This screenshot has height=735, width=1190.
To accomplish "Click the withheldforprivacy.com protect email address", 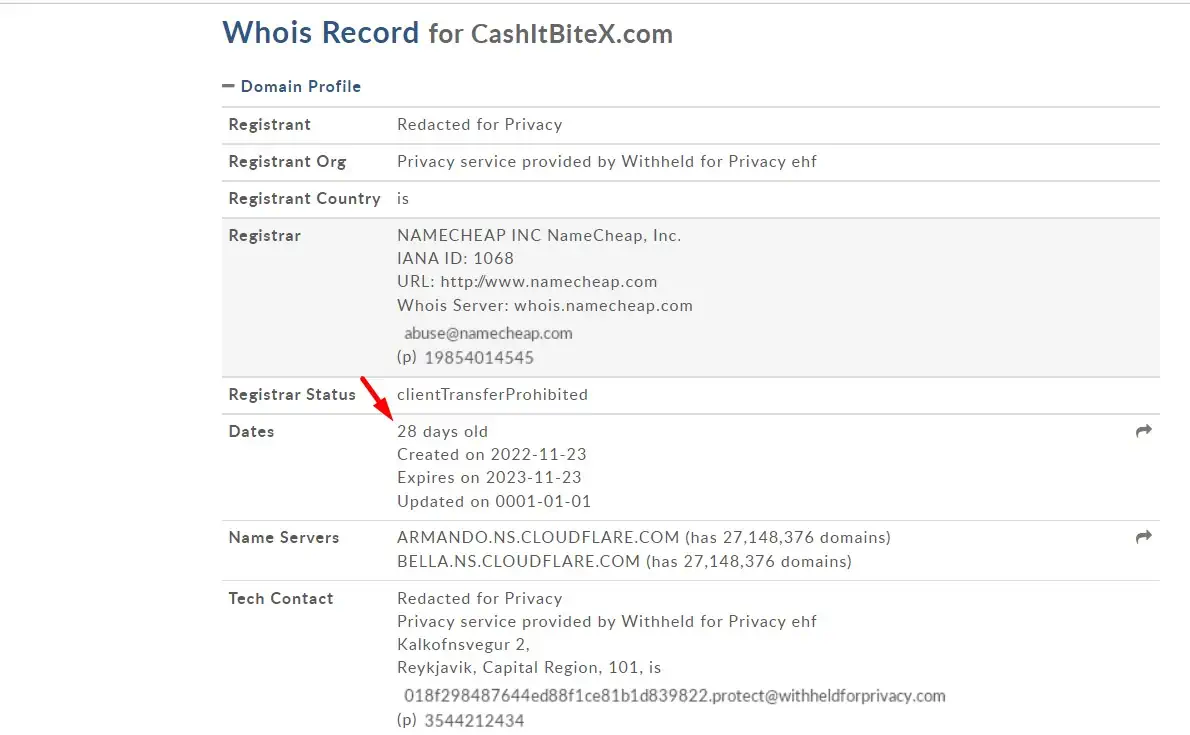I will 675,696.
